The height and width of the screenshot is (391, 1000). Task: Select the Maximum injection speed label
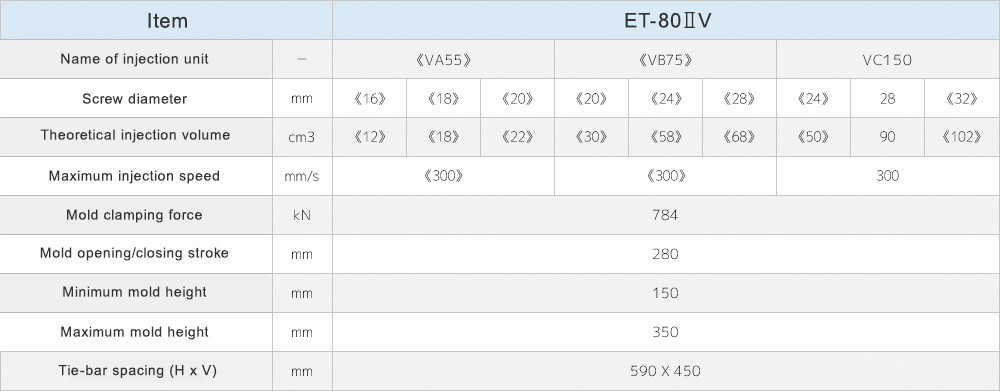pos(135,176)
